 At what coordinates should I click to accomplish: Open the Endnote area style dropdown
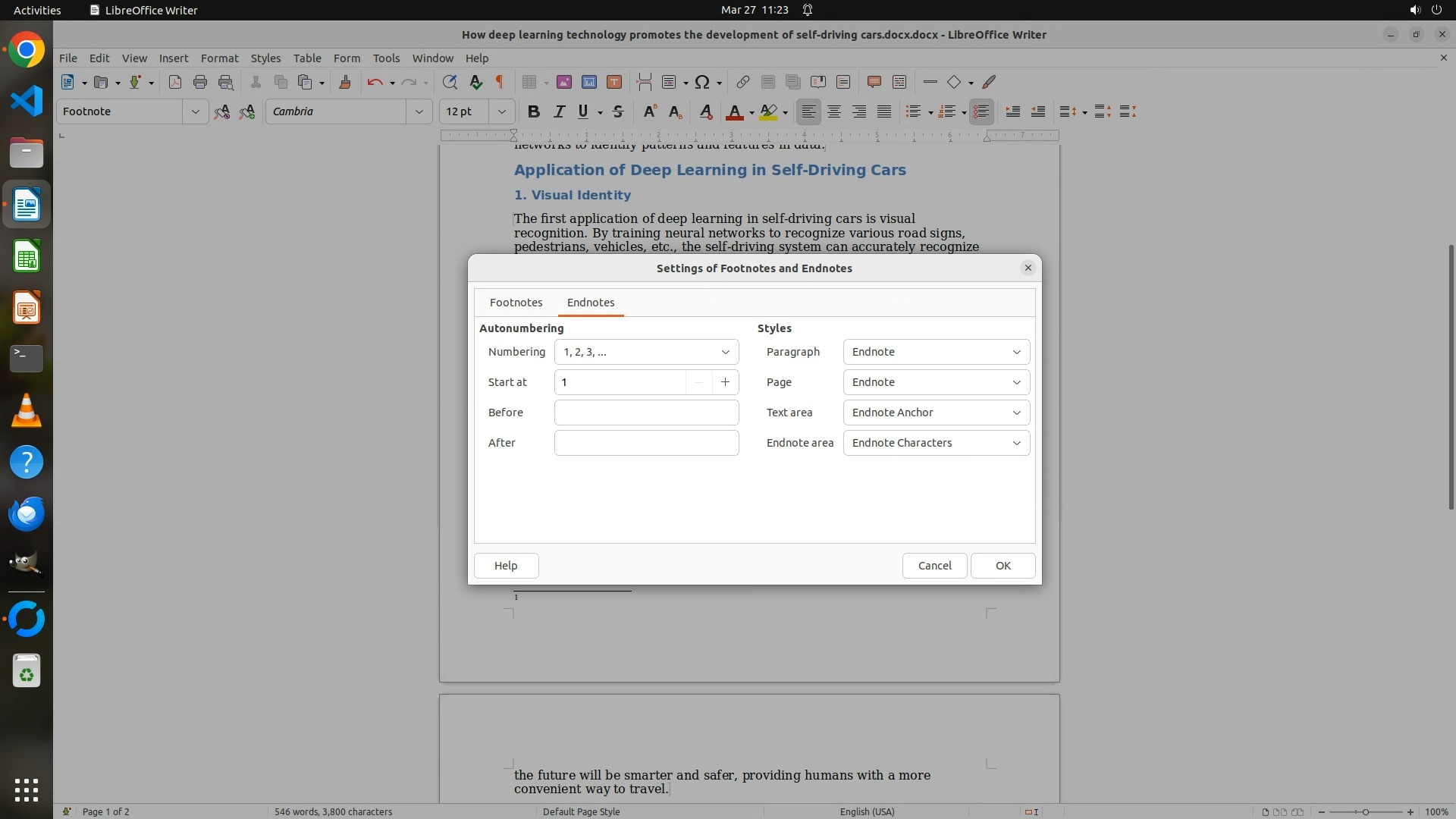(x=936, y=443)
